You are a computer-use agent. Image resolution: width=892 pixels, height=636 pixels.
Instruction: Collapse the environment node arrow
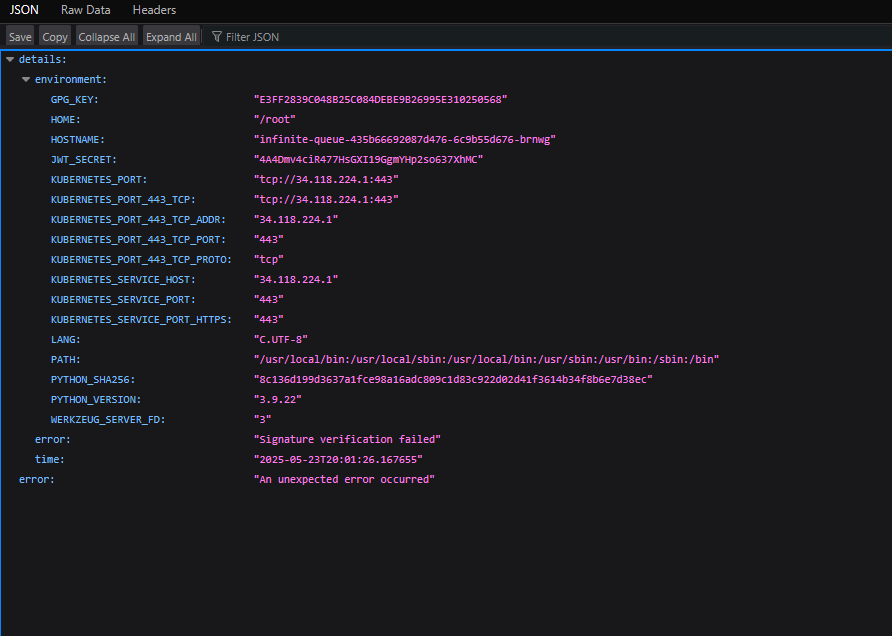click(26, 80)
